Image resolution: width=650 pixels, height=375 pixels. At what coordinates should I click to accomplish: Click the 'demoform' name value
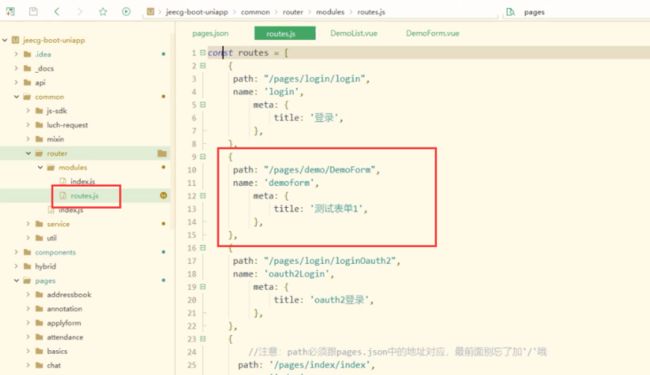click(289, 183)
